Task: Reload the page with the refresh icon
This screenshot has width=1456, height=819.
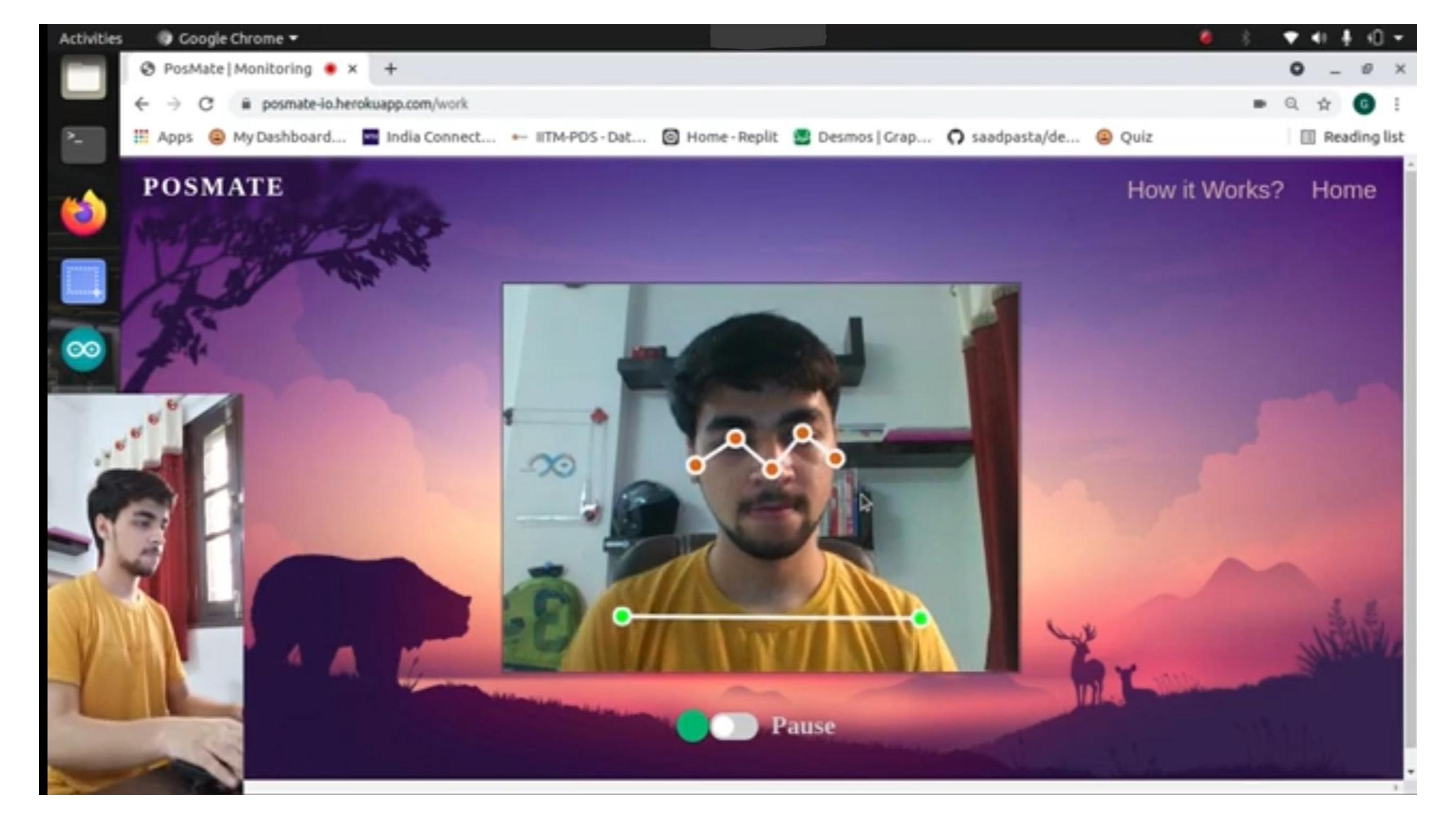Action: tap(206, 104)
